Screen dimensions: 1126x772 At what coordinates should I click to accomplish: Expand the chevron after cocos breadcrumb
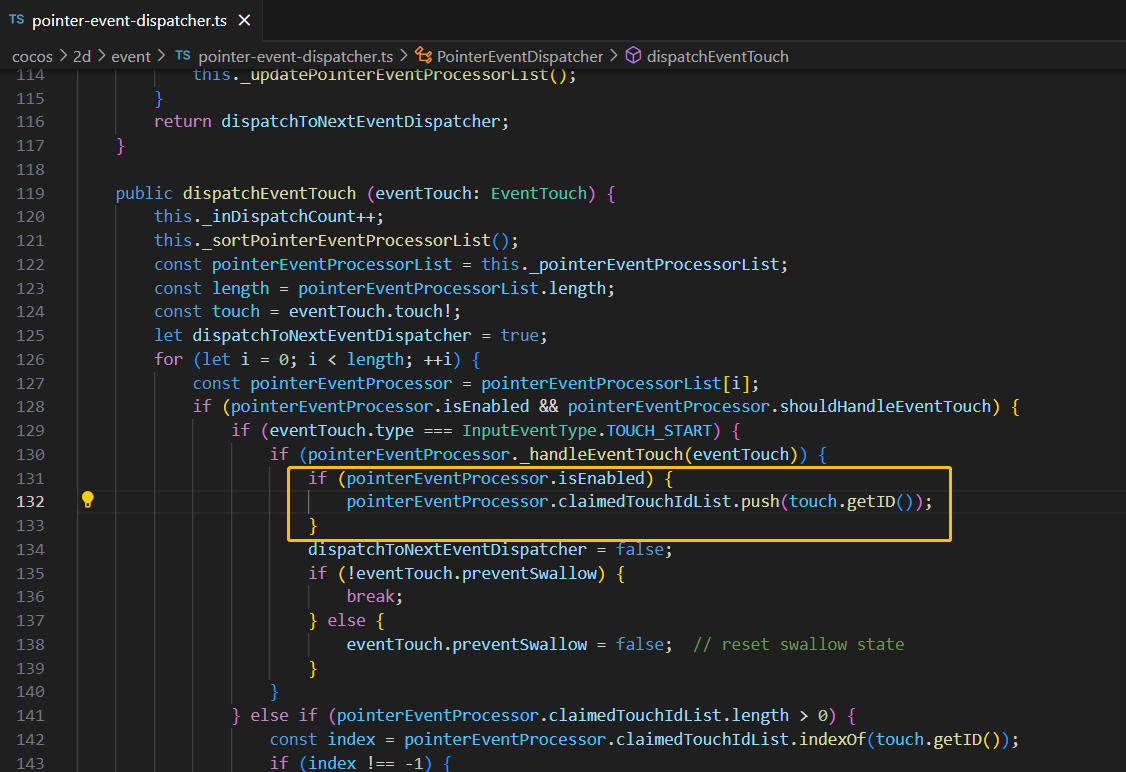click(x=63, y=55)
